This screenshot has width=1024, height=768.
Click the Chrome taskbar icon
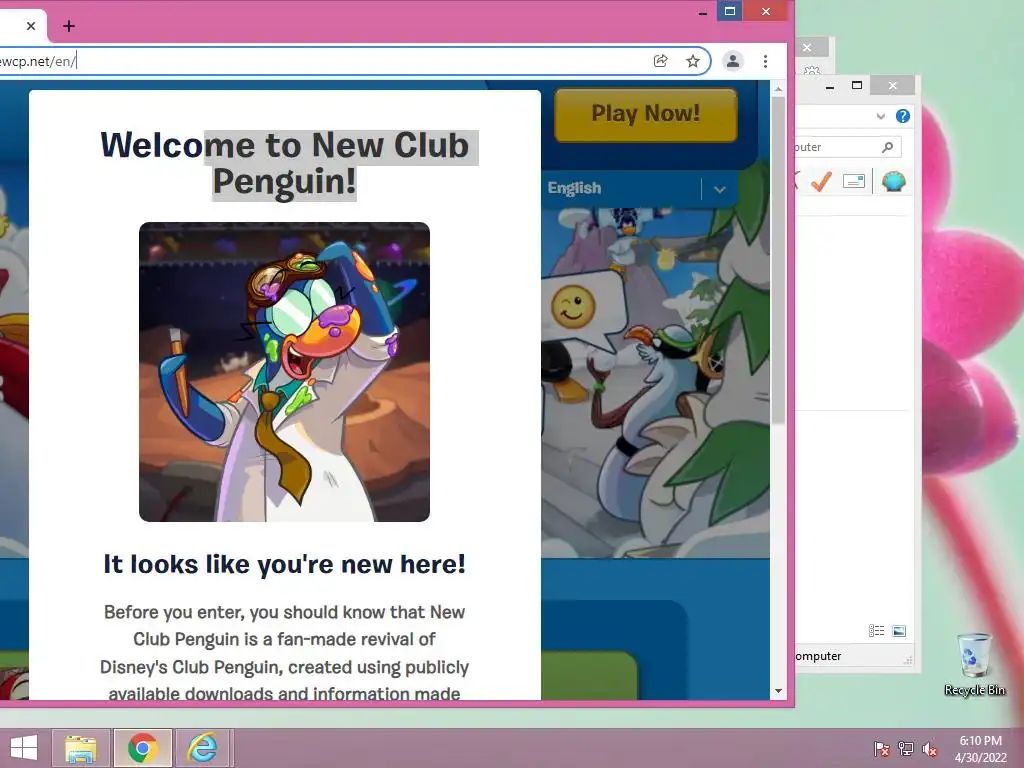pos(143,748)
